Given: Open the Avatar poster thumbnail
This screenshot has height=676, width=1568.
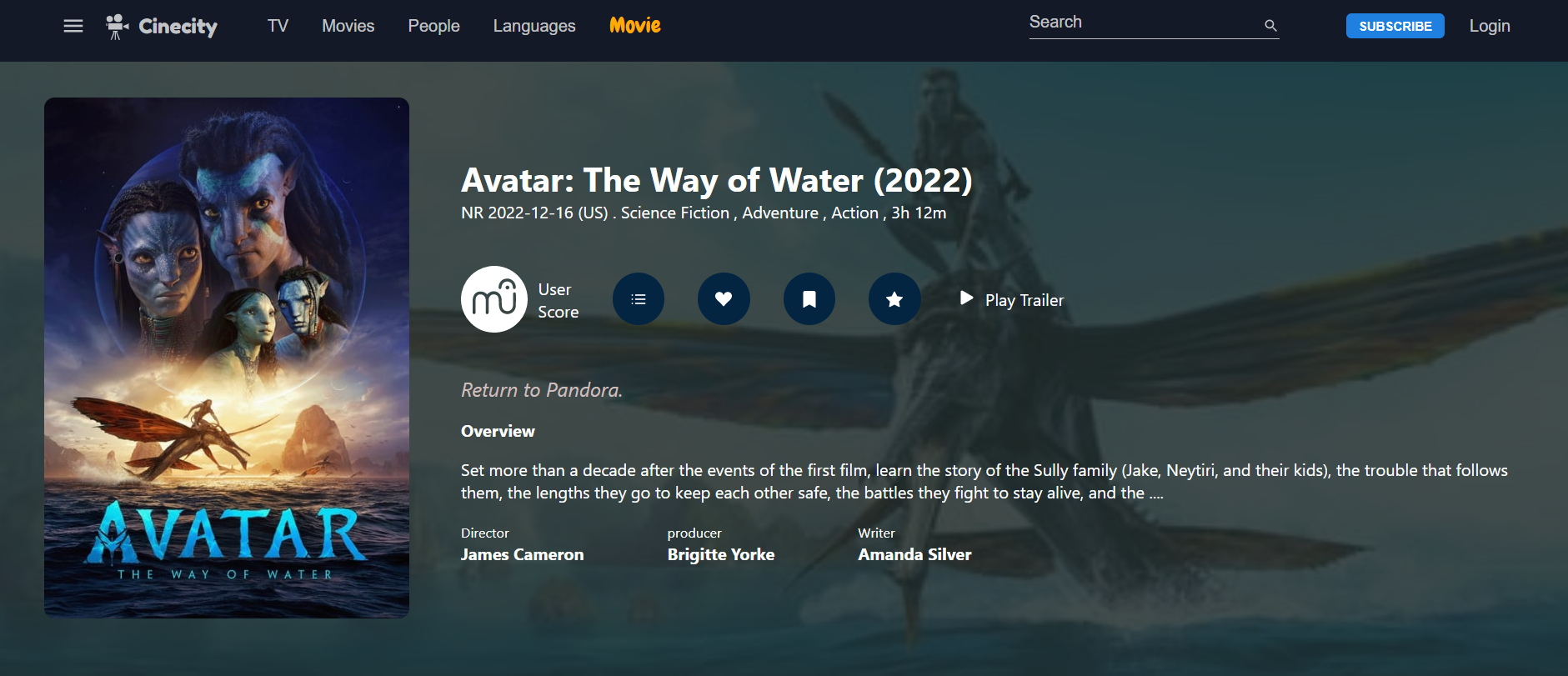Looking at the screenshot, I should click(x=227, y=358).
